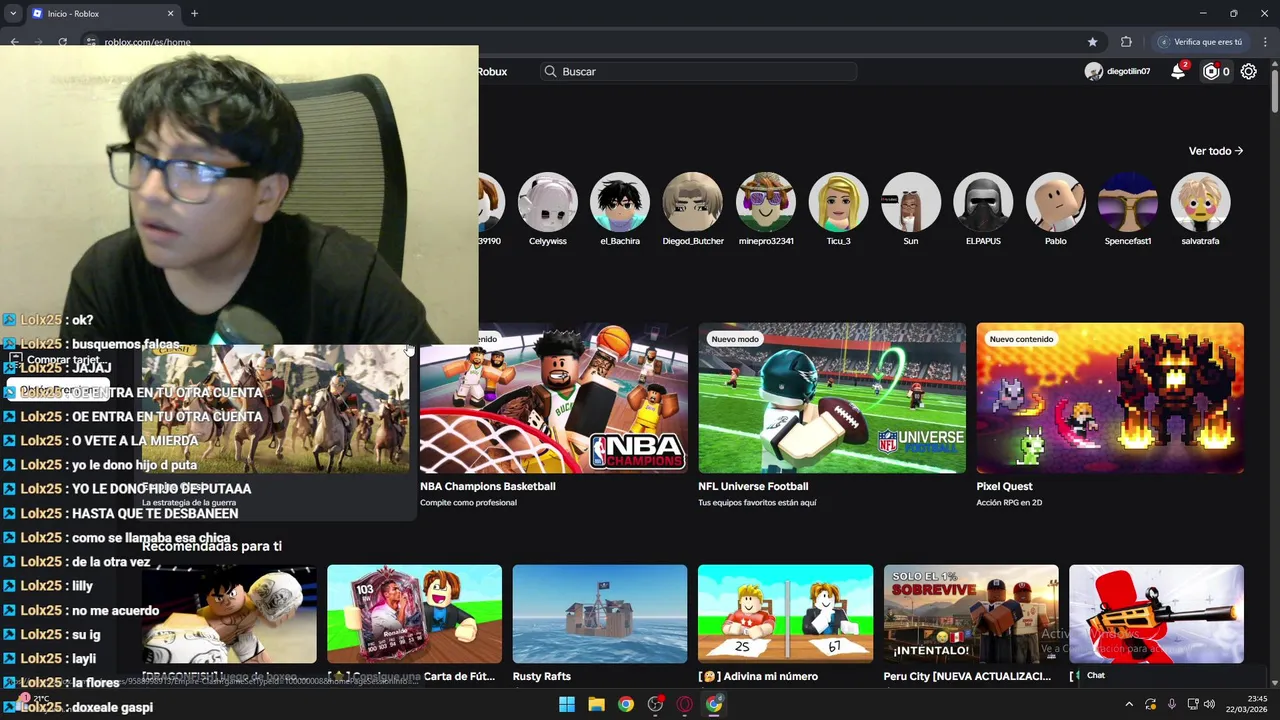Open friend Celyywiss avatar
Viewport: 1280px width, 720px height.
click(x=548, y=202)
